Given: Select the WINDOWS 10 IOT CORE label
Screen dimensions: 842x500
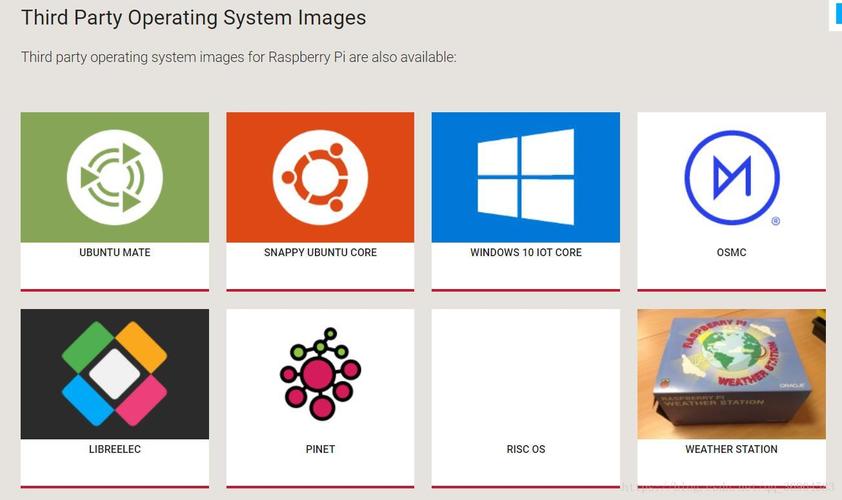Looking at the screenshot, I should (525, 253).
